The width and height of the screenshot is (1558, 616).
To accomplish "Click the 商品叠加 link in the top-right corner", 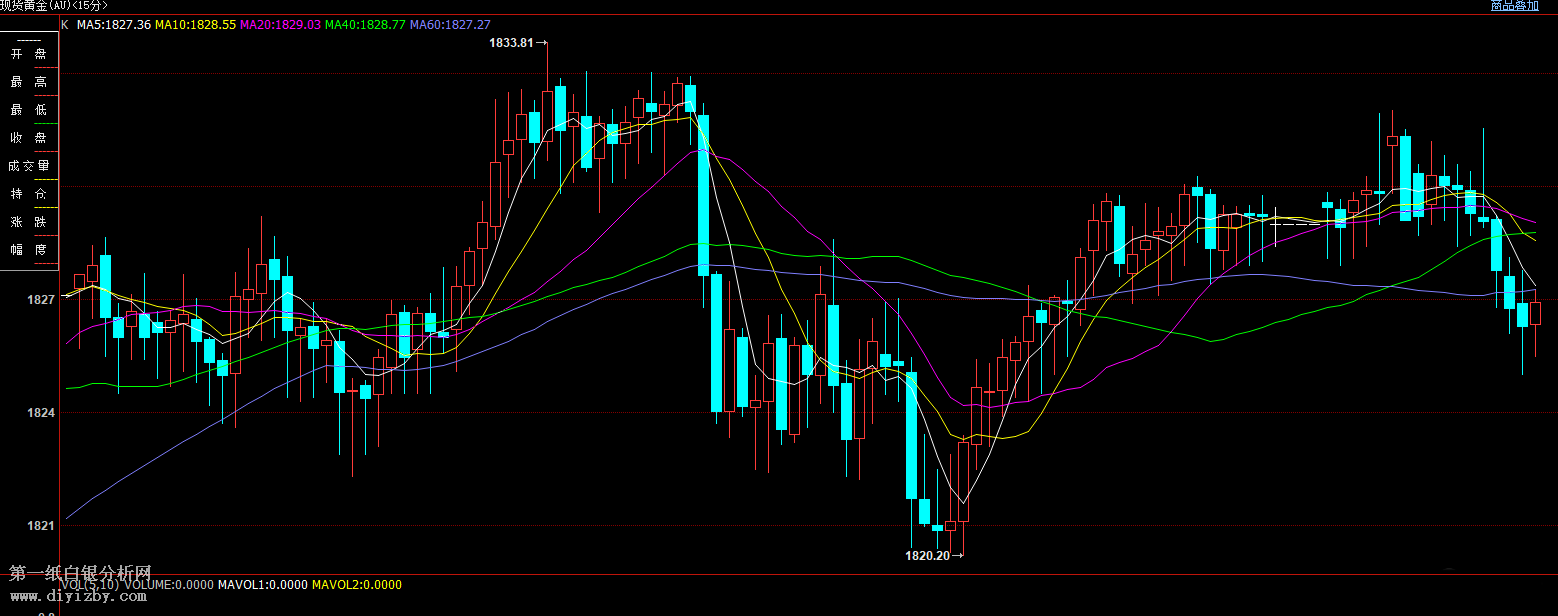I will coord(1514,6).
